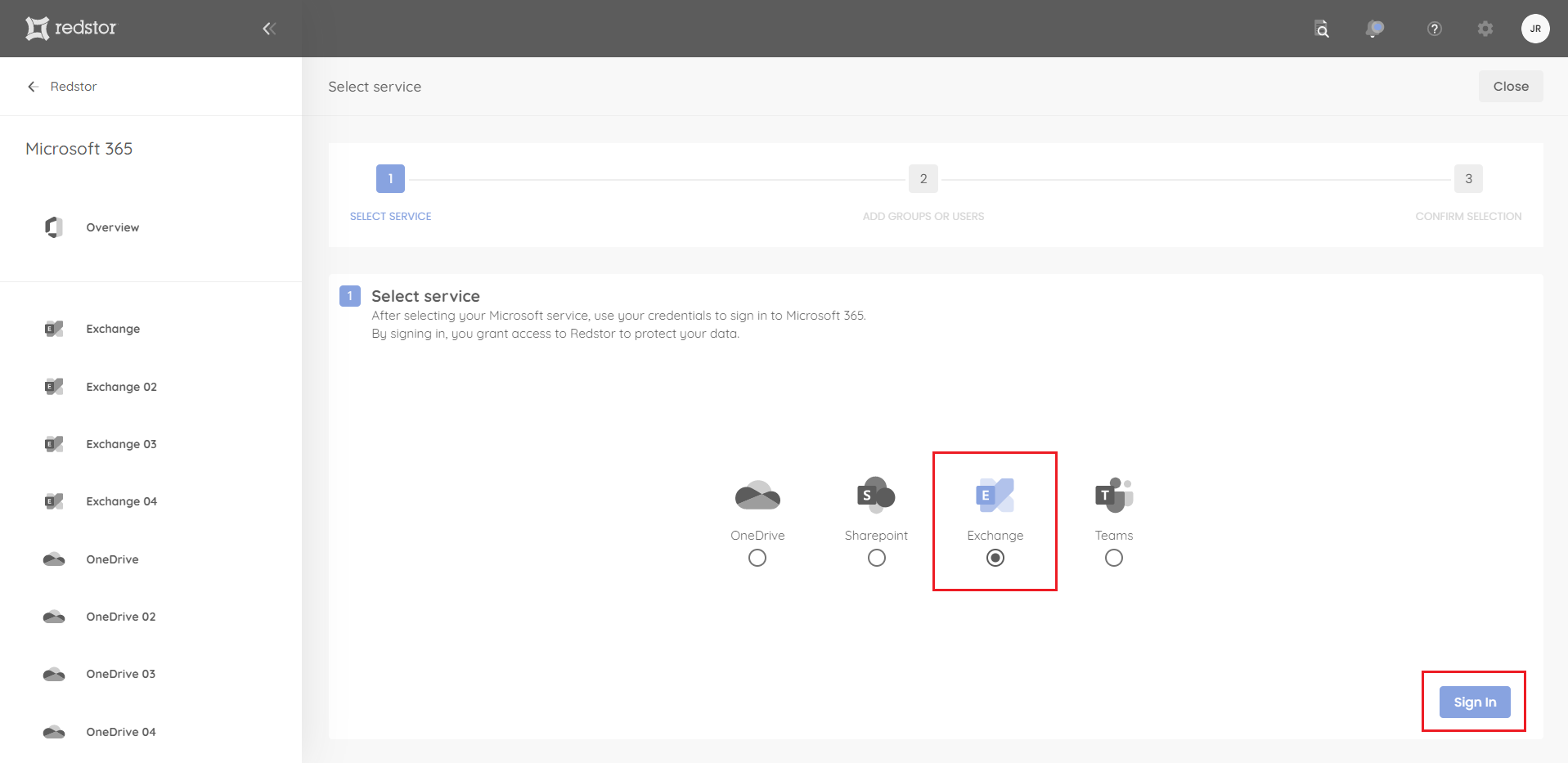Select the Exchange radio button
Image resolution: width=1568 pixels, height=763 pixels.
click(x=995, y=558)
